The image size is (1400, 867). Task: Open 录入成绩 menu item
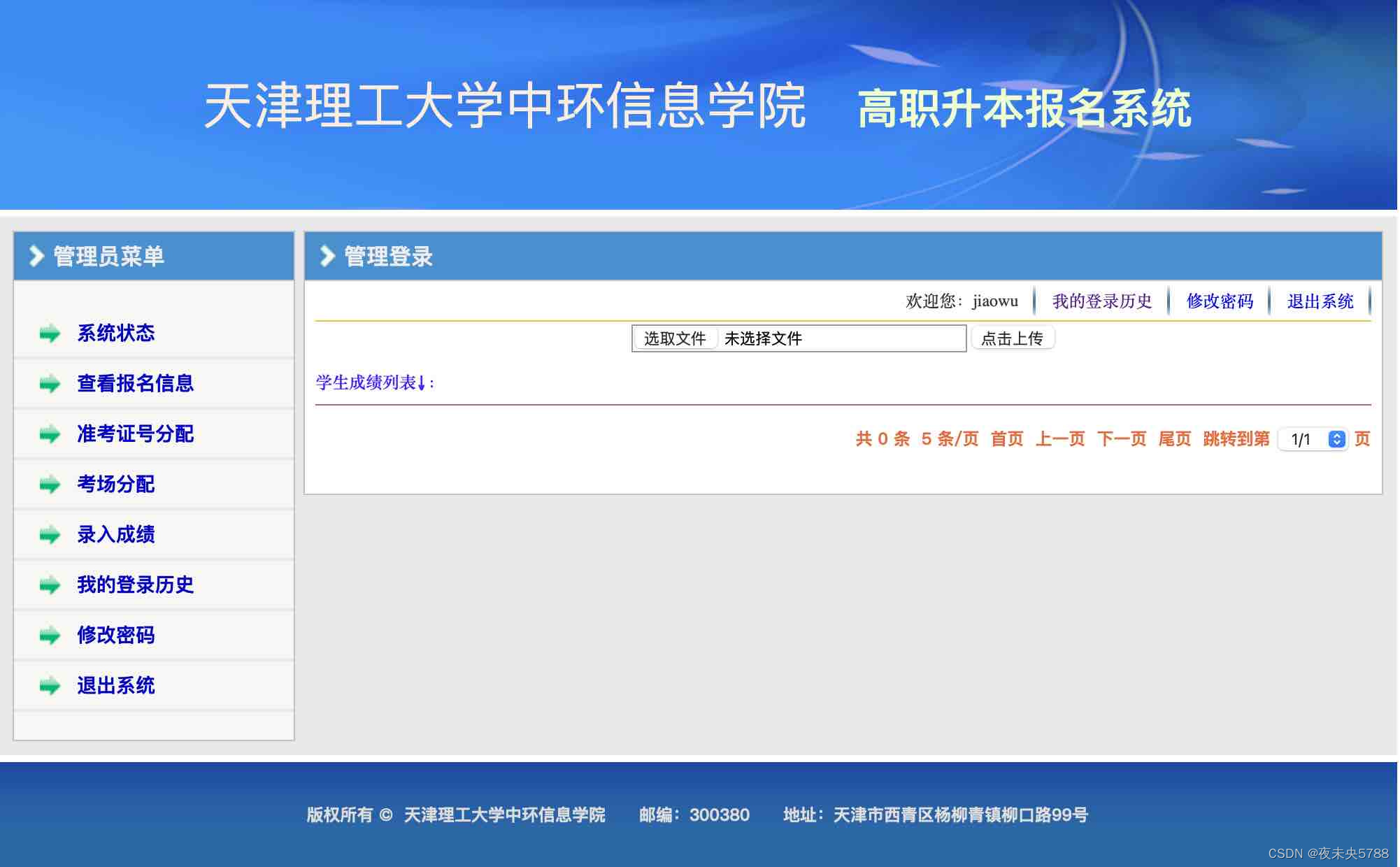[116, 534]
